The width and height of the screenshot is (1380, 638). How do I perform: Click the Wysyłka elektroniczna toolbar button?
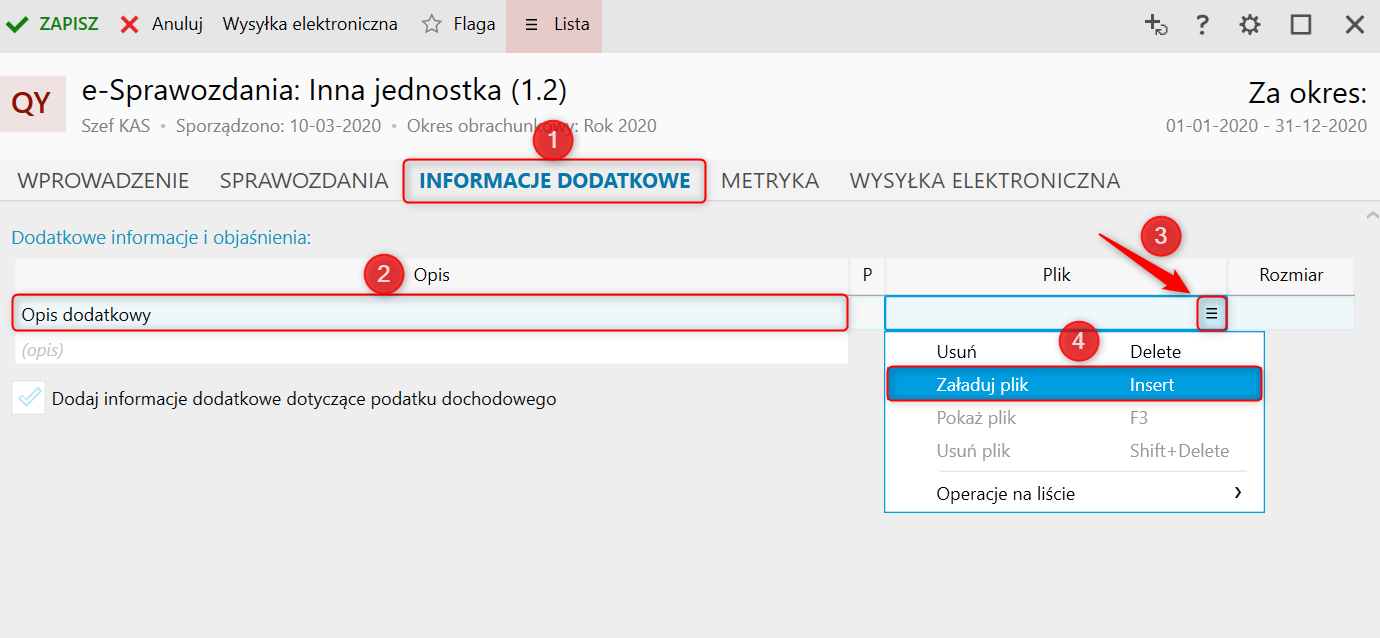point(310,24)
